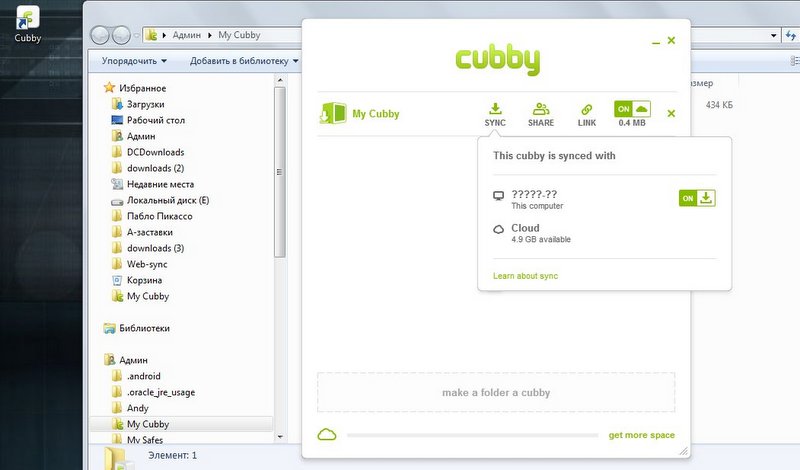Open the address bar history dropdown
This screenshot has height=470, width=800.
773,35
